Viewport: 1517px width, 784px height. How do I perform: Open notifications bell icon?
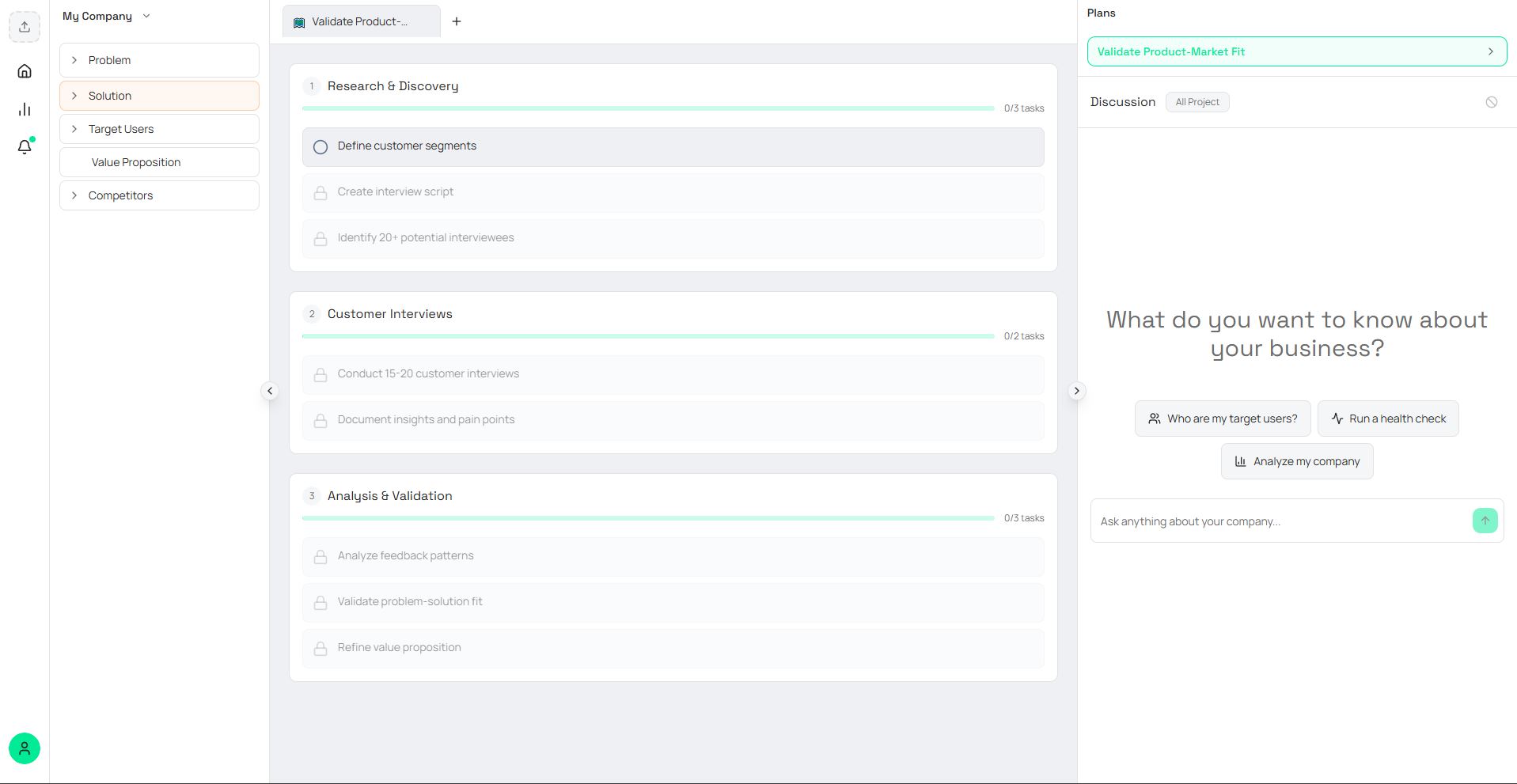pos(25,147)
